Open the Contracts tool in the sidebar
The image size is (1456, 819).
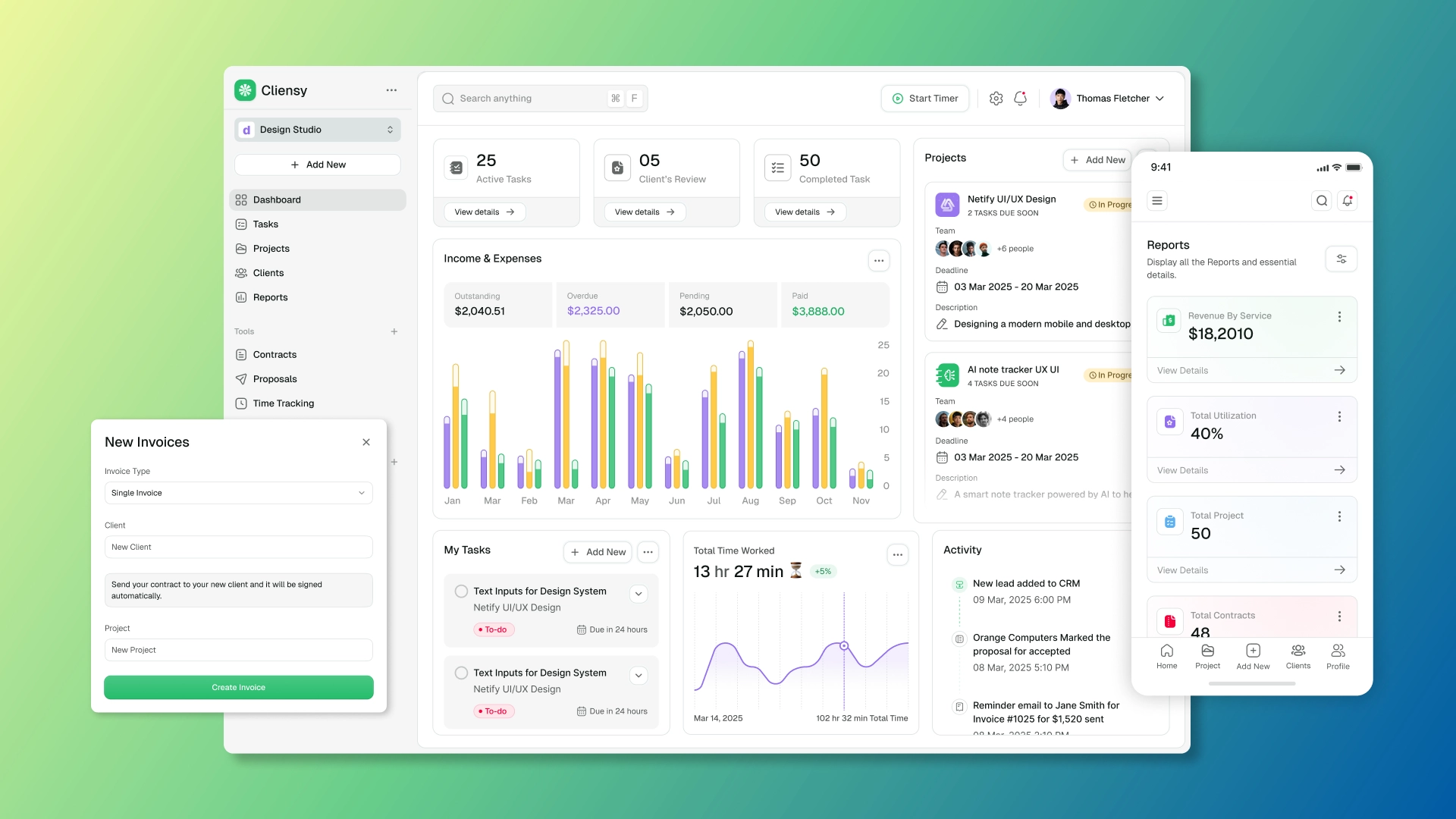tap(274, 354)
